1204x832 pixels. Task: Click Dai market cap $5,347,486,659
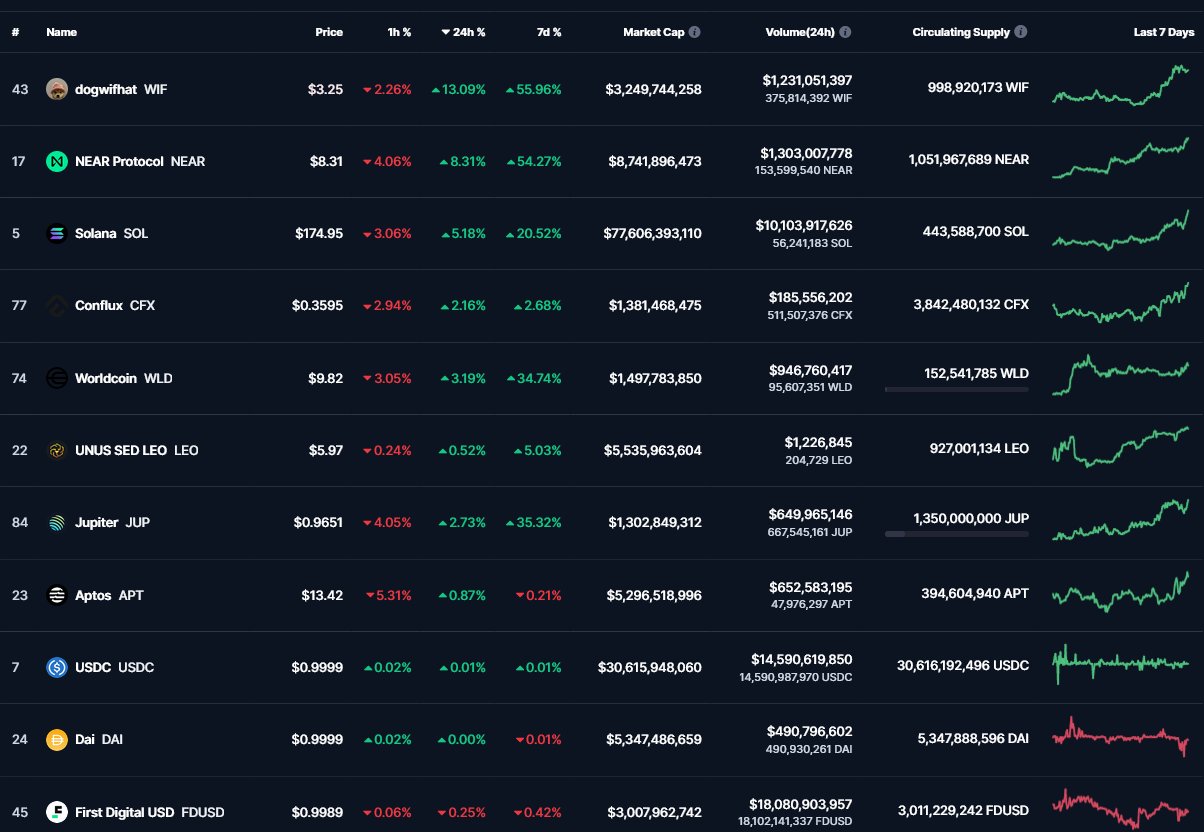point(654,739)
